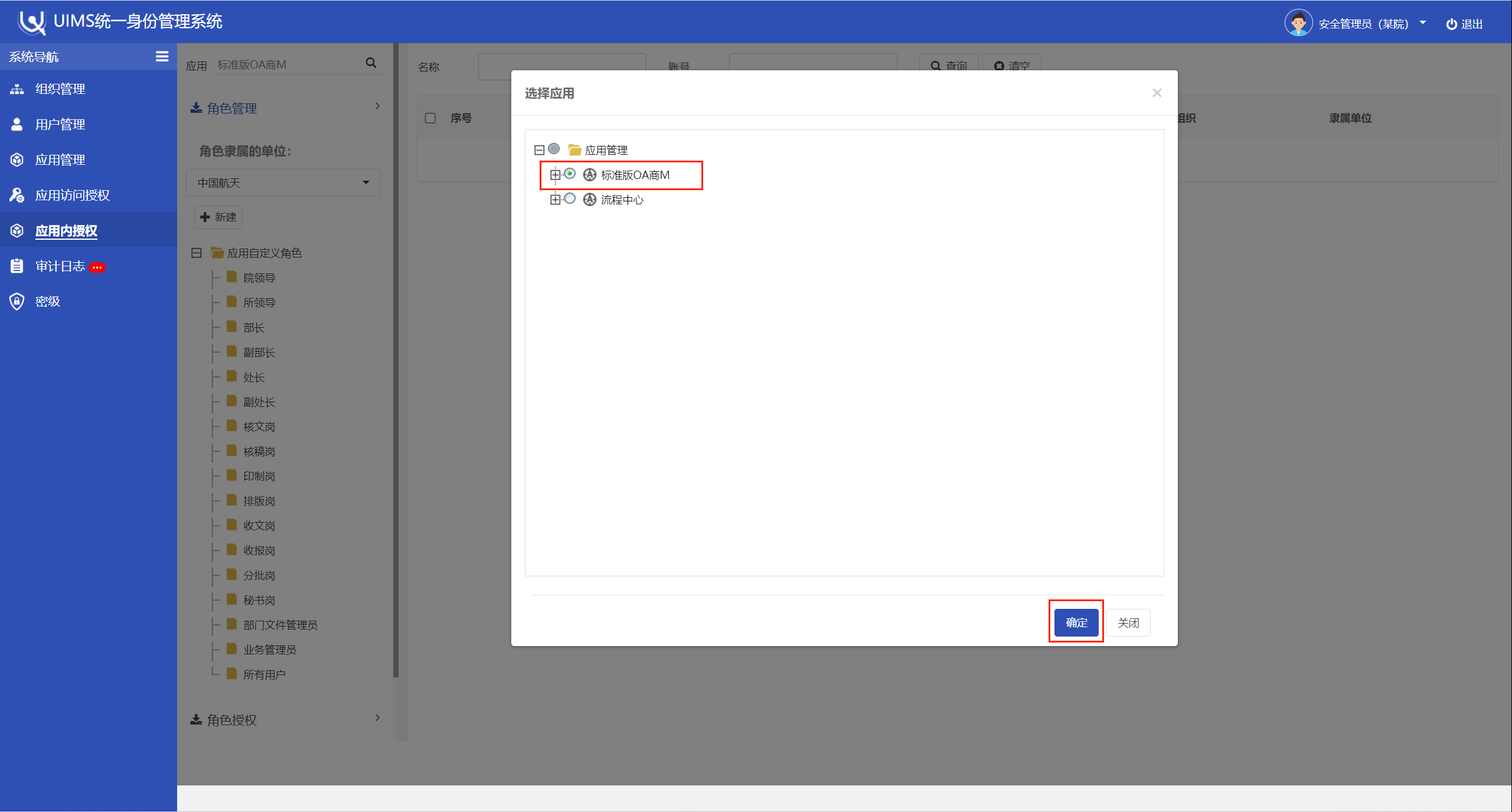1512x812 pixels.
Task: Click the search magnifier beside 应用 field
Action: (x=371, y=63)
